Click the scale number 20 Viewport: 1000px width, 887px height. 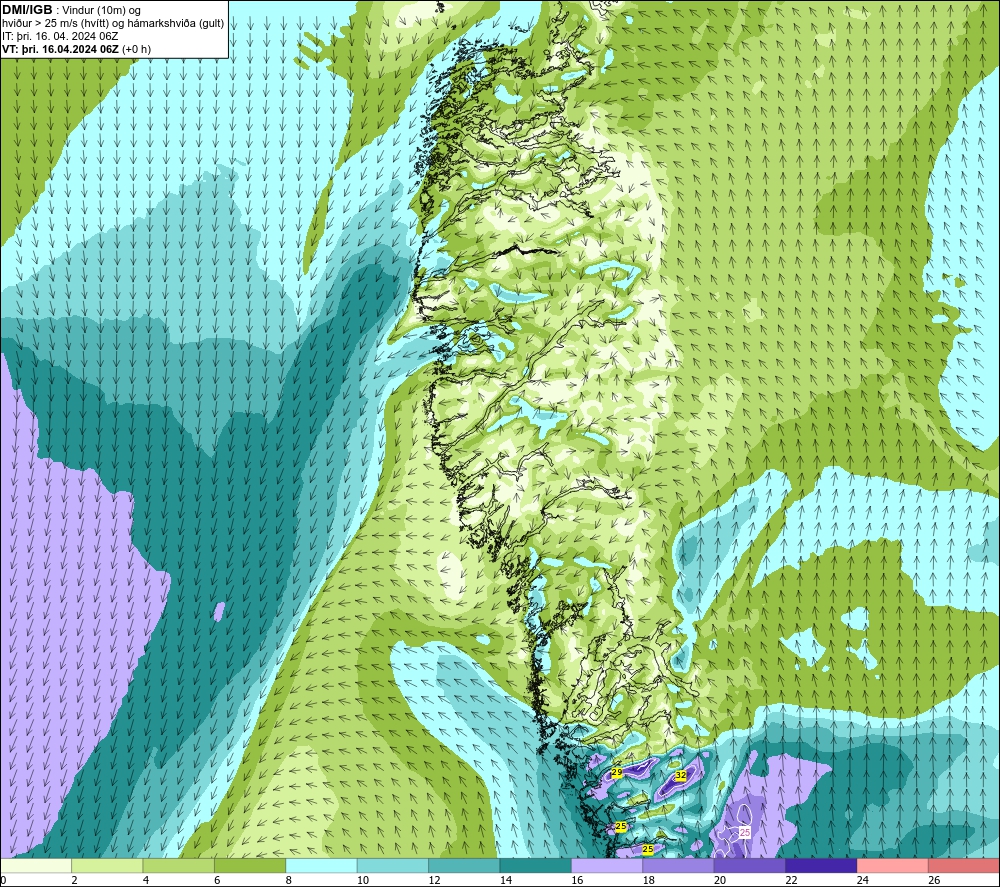click(x=720, y=880)
